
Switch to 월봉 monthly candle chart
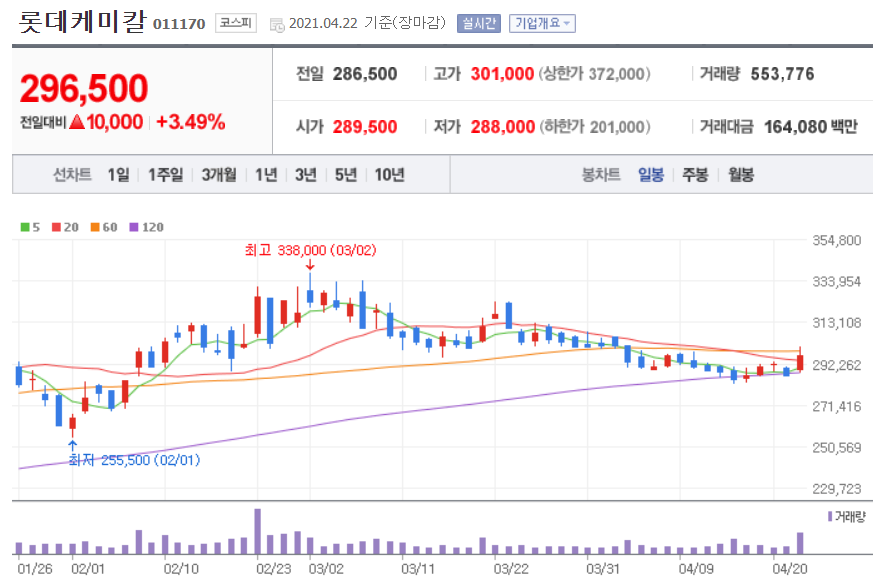(741, 175)
